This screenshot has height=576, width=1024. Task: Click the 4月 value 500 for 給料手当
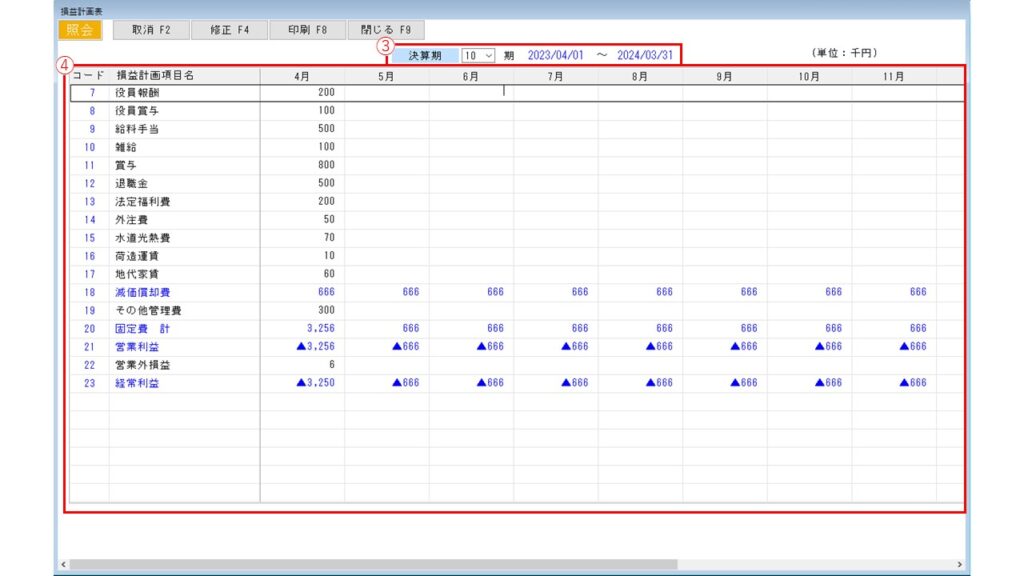[327, 129]
